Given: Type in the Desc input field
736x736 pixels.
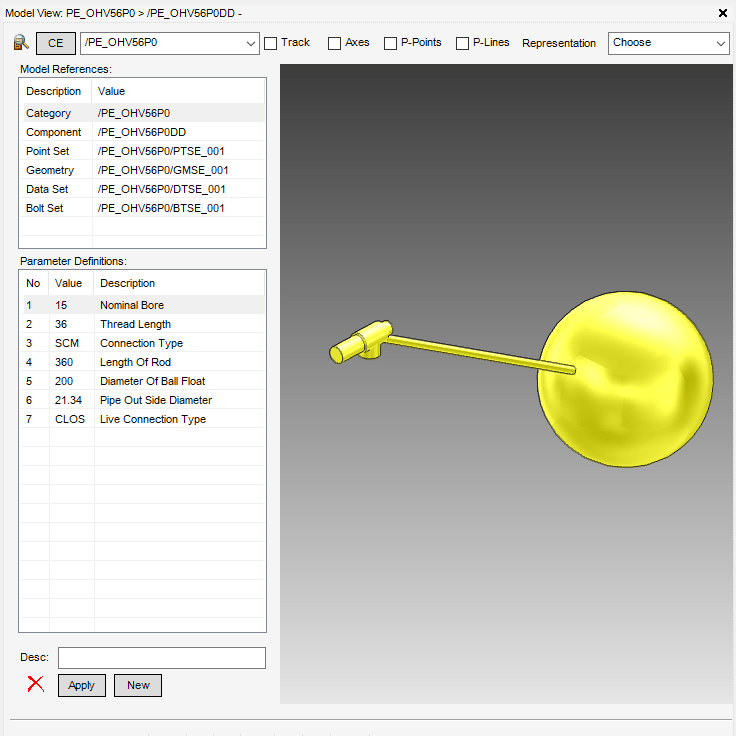Looking at the screenshot, I should (x=162, y=657).
